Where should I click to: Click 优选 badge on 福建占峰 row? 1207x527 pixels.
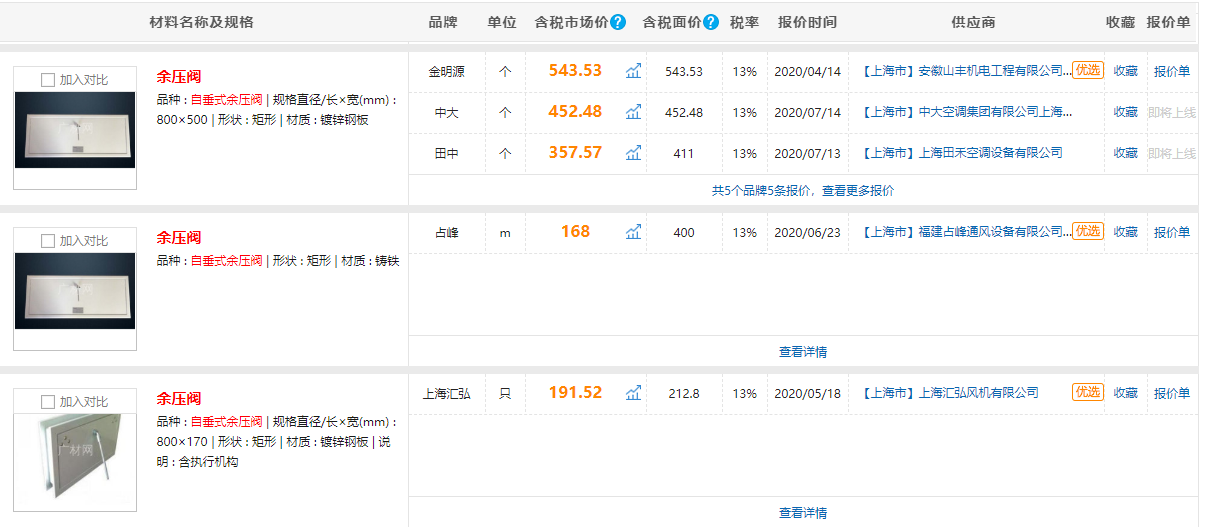1088,231
